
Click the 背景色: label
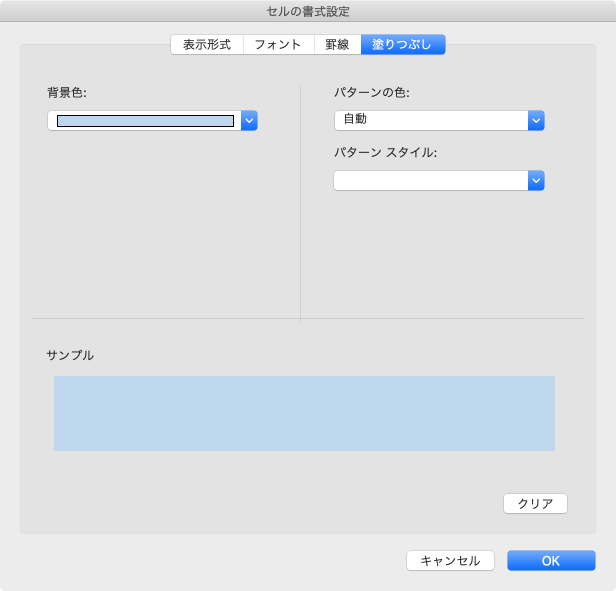[67, 93]
